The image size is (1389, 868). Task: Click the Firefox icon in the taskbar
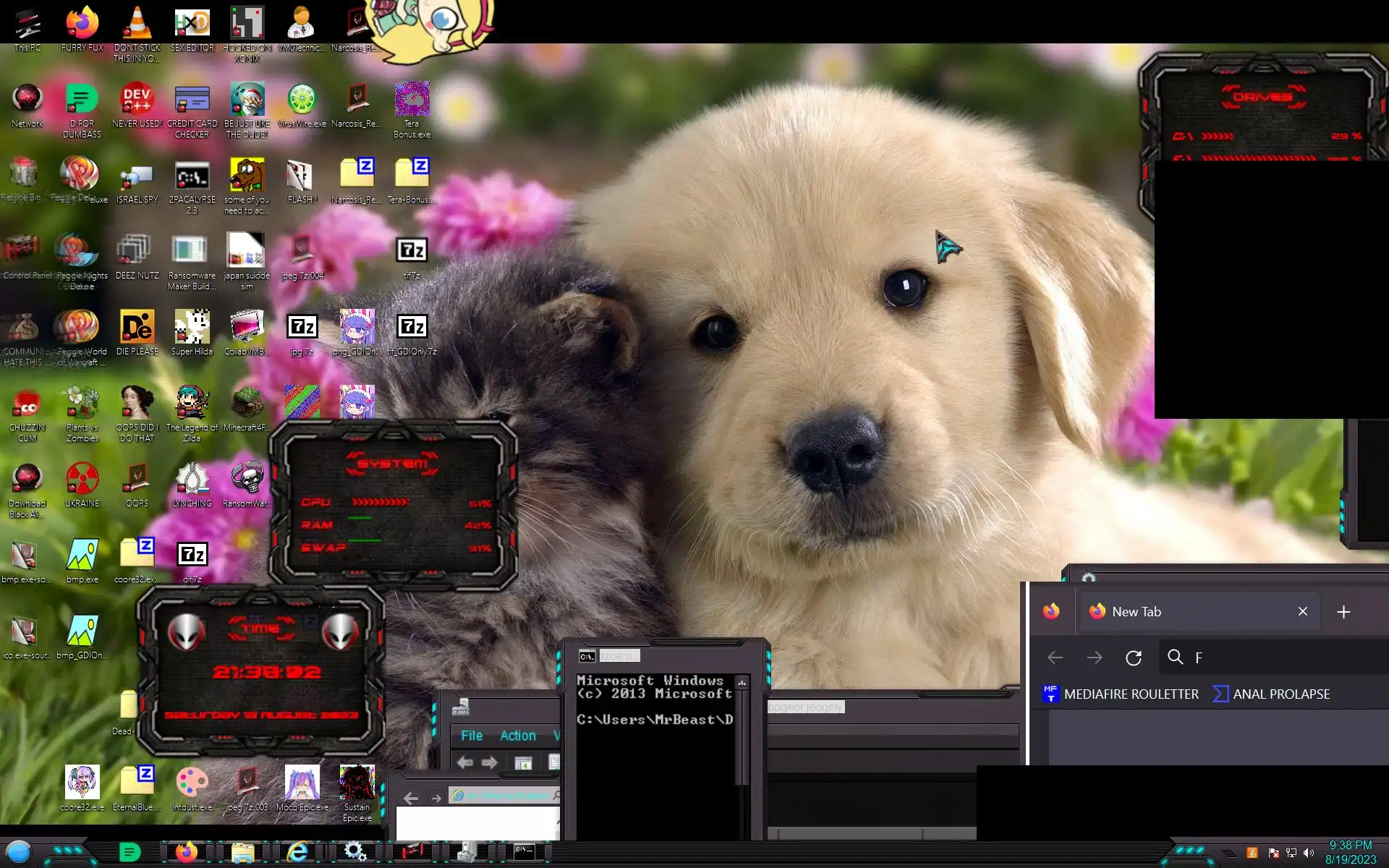[186, 852]
